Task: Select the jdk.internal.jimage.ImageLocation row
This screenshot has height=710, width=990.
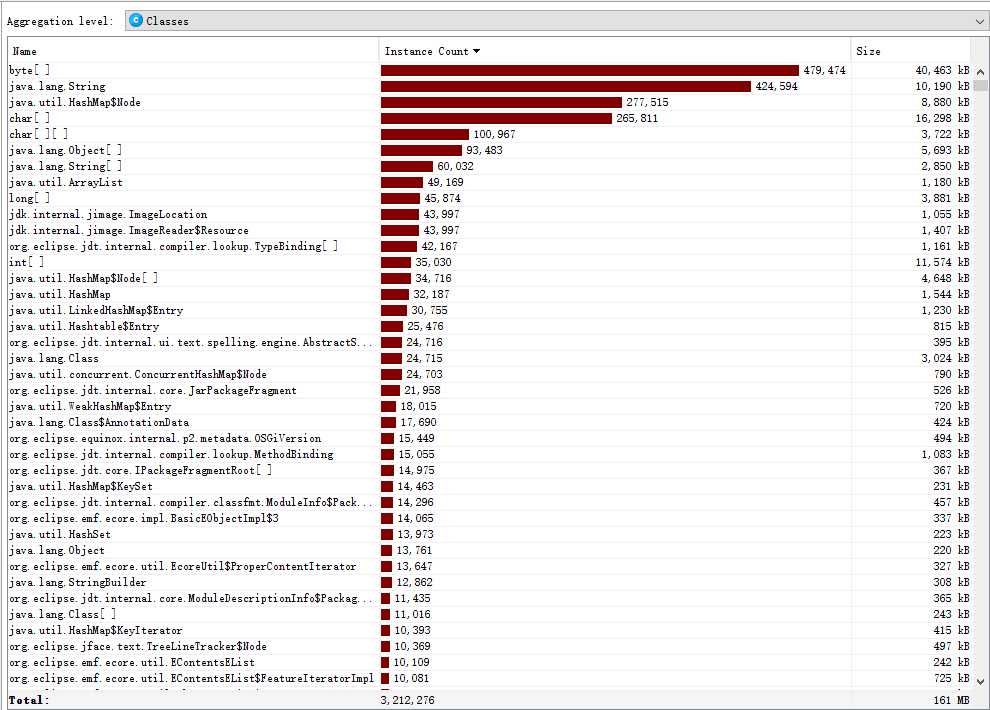Action: click(489, 214)
